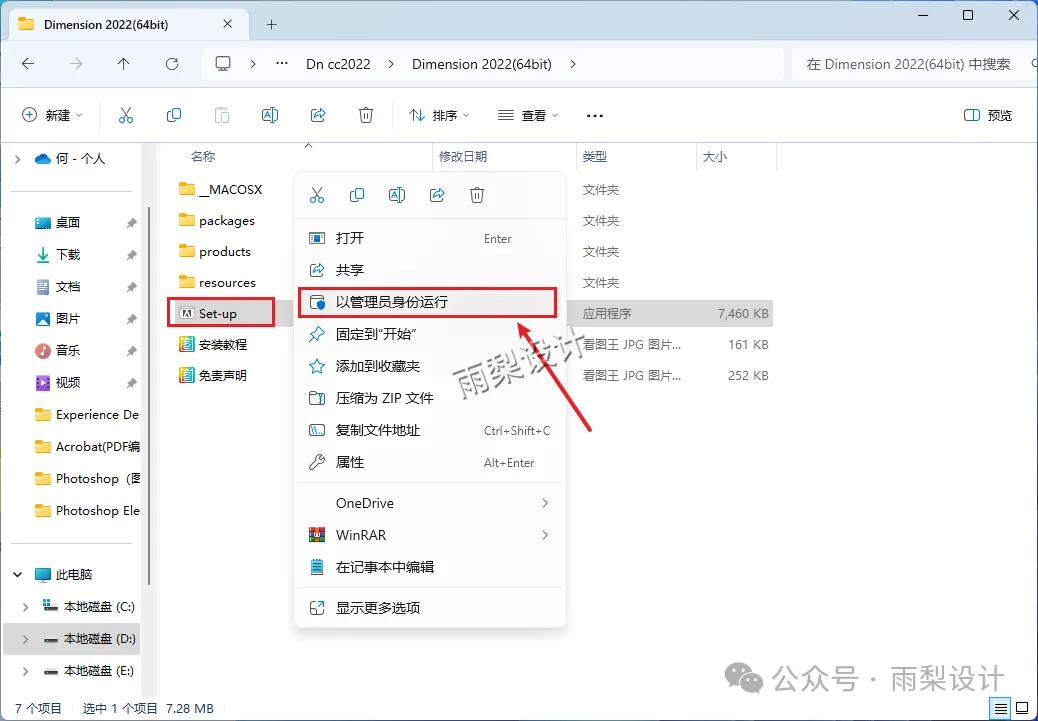The image size is (1038, 721).
Task: Open a new tab with plus button
Action: click(x=271, y=24)
